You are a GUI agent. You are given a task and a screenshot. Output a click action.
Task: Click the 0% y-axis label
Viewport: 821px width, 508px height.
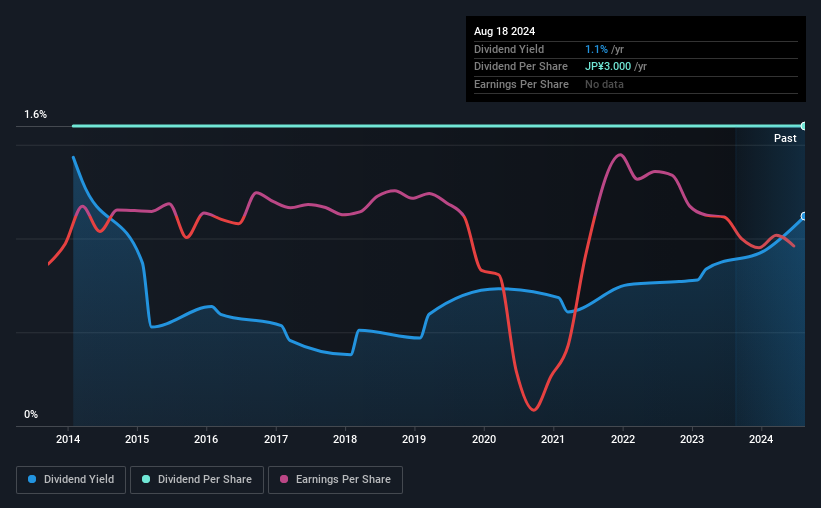point(31,414)
